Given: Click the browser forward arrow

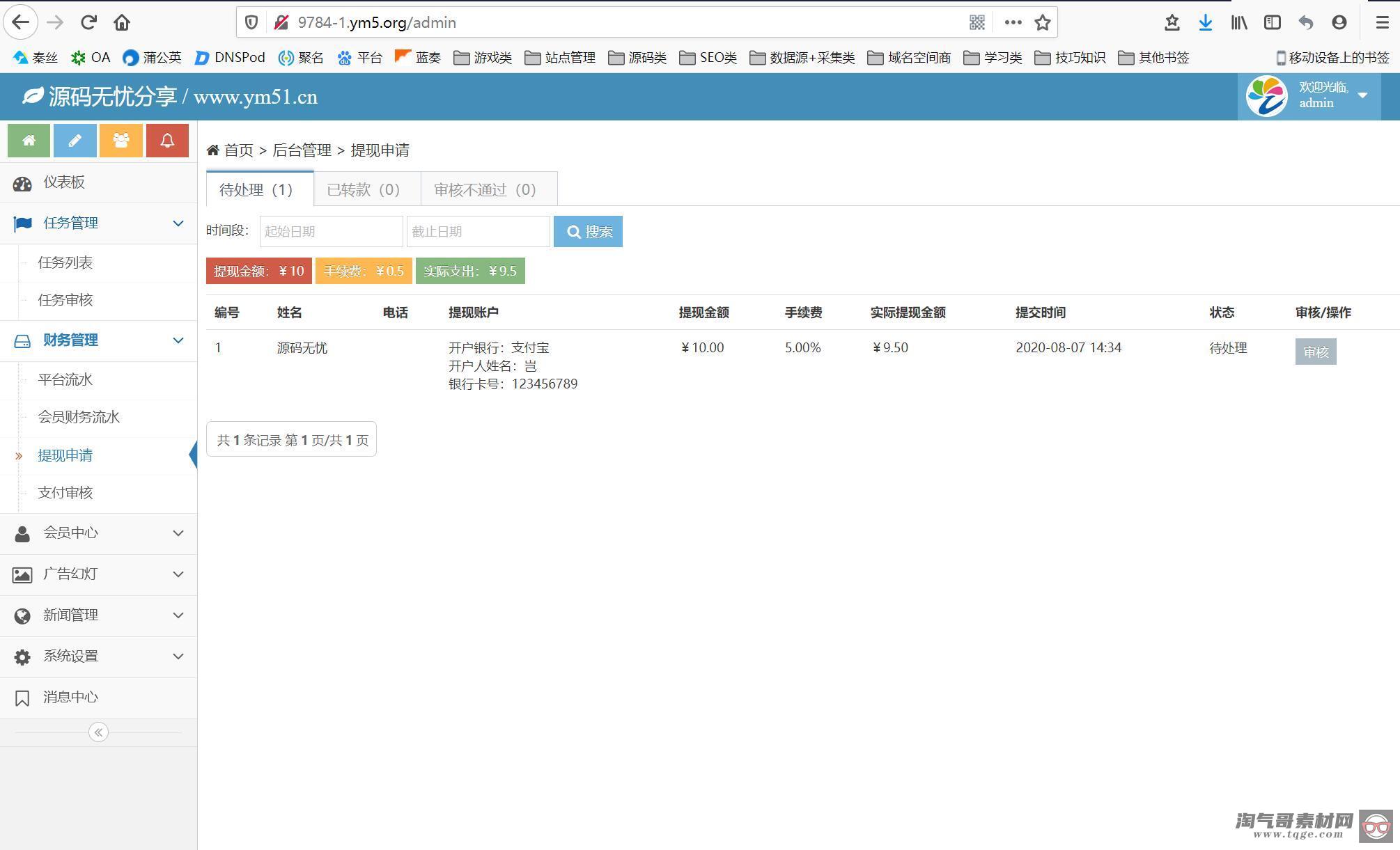Looking at the screenshot, I should coord(55,22).
